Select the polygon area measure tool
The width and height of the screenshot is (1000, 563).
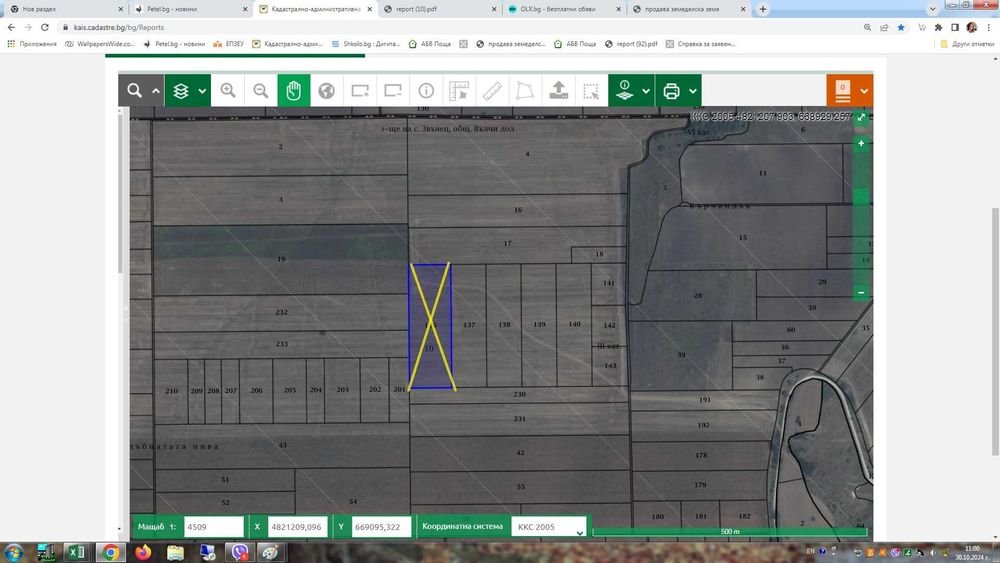[x=525, y=91]
